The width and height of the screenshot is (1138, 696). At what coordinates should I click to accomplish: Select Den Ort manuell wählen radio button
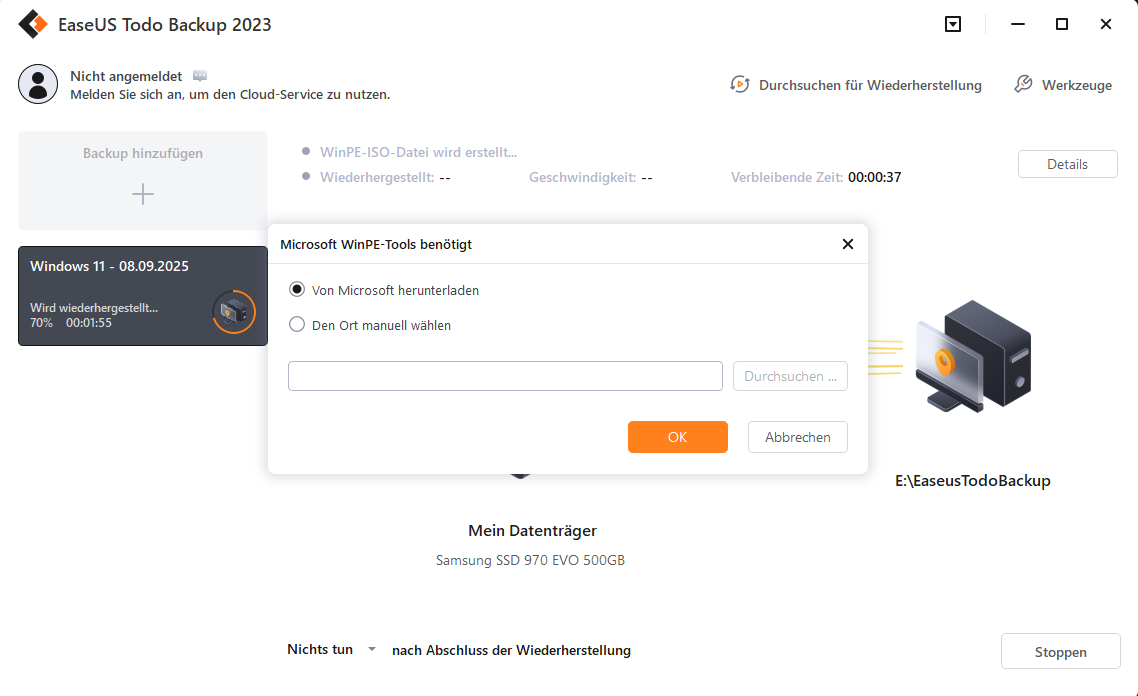[297, 324]
